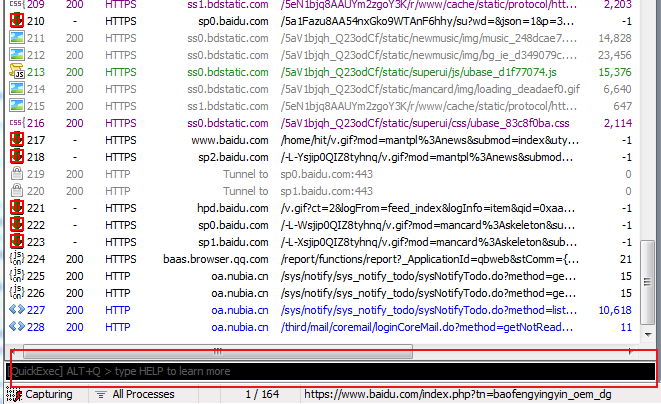Screen dimensions: 661x404
Task: Click body size 647 in row 215
Action: pos(622,106)
